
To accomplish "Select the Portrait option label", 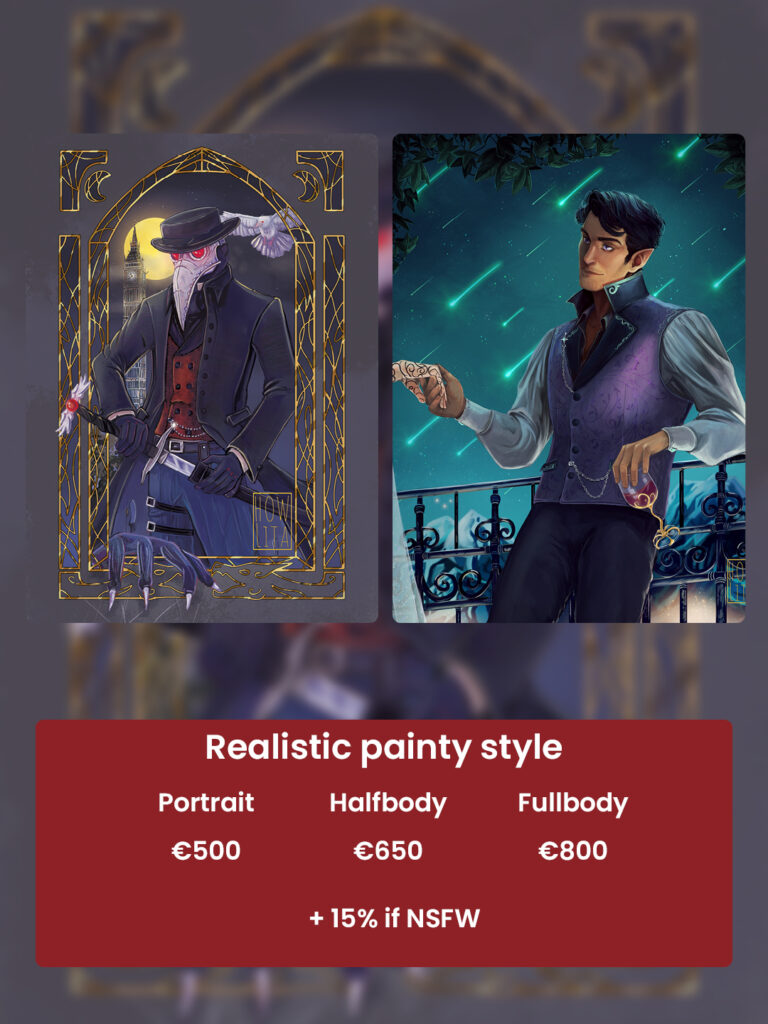I will (x=206, y=802).
